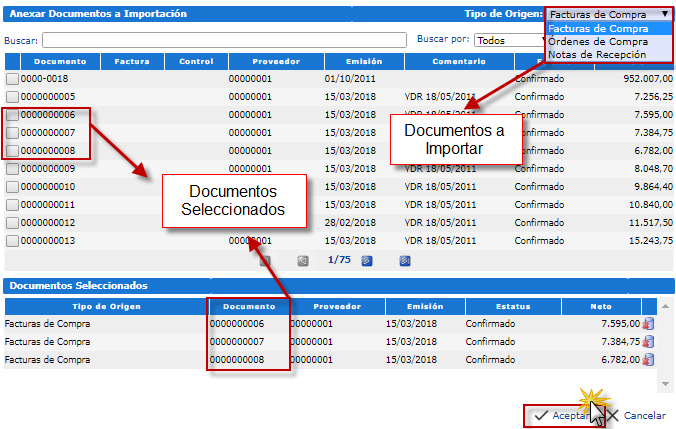Click emission date 28/02/2018
Screen dimensions: 676x429
pyautogui.click(x=350, y=223)
